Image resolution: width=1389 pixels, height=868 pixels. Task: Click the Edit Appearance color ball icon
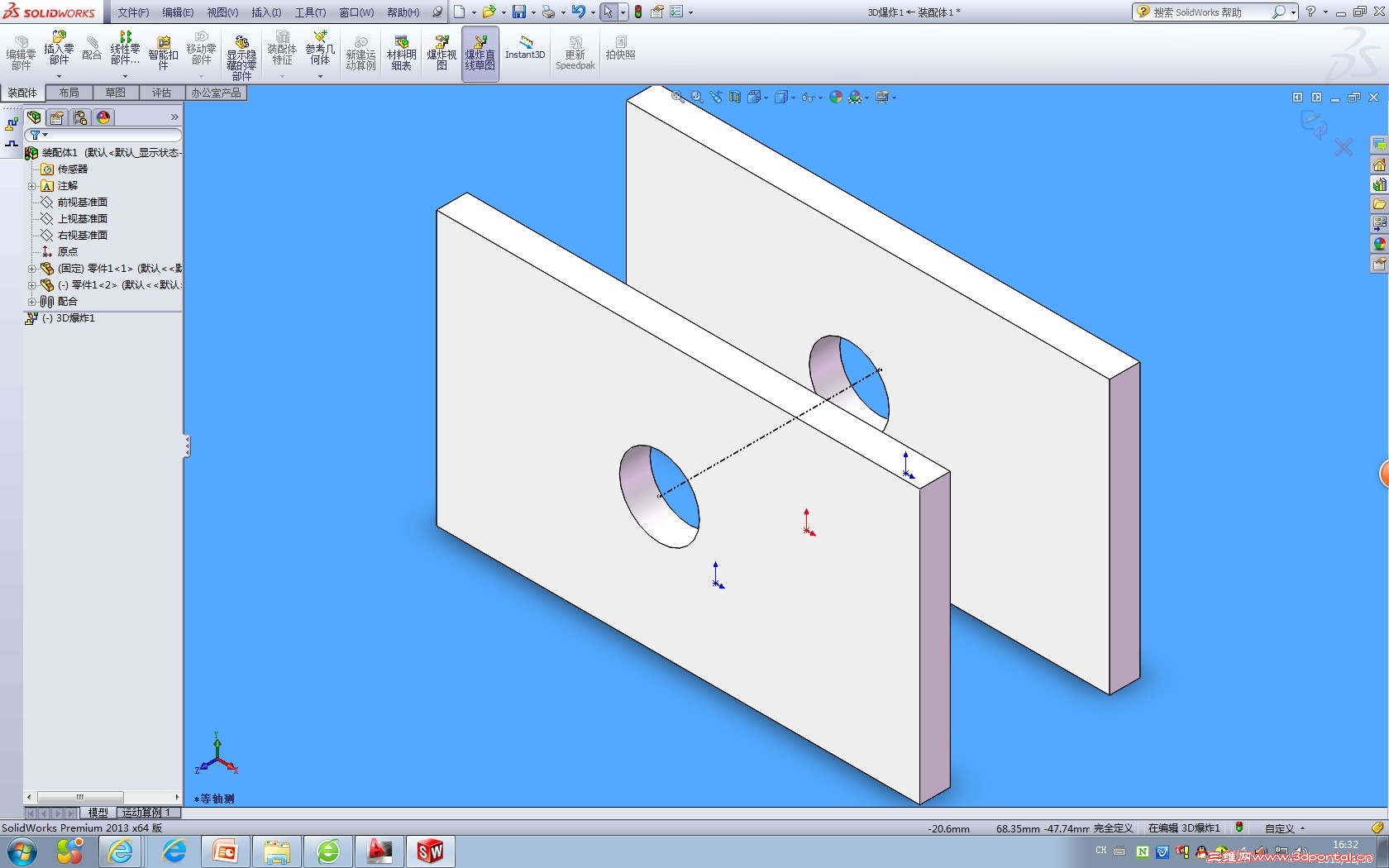tap(836, 97)
